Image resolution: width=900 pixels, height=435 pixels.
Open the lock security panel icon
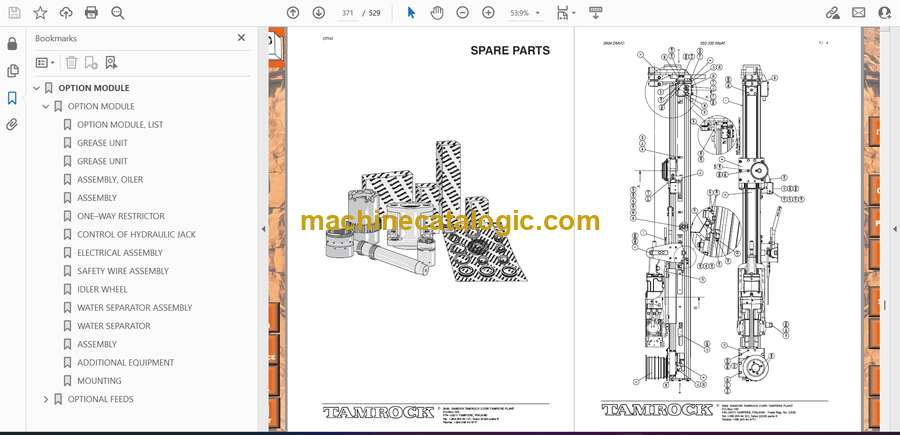pos(12,44)
